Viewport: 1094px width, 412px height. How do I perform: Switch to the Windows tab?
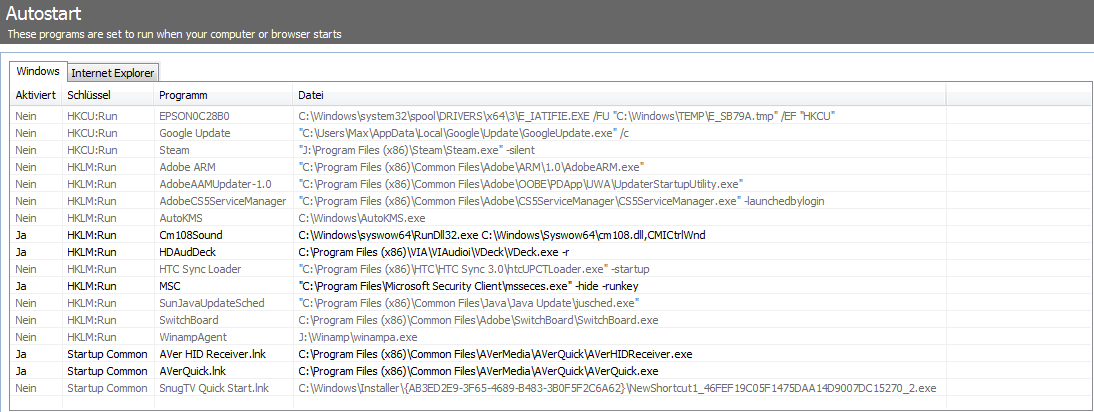click(x=38, y=72)
